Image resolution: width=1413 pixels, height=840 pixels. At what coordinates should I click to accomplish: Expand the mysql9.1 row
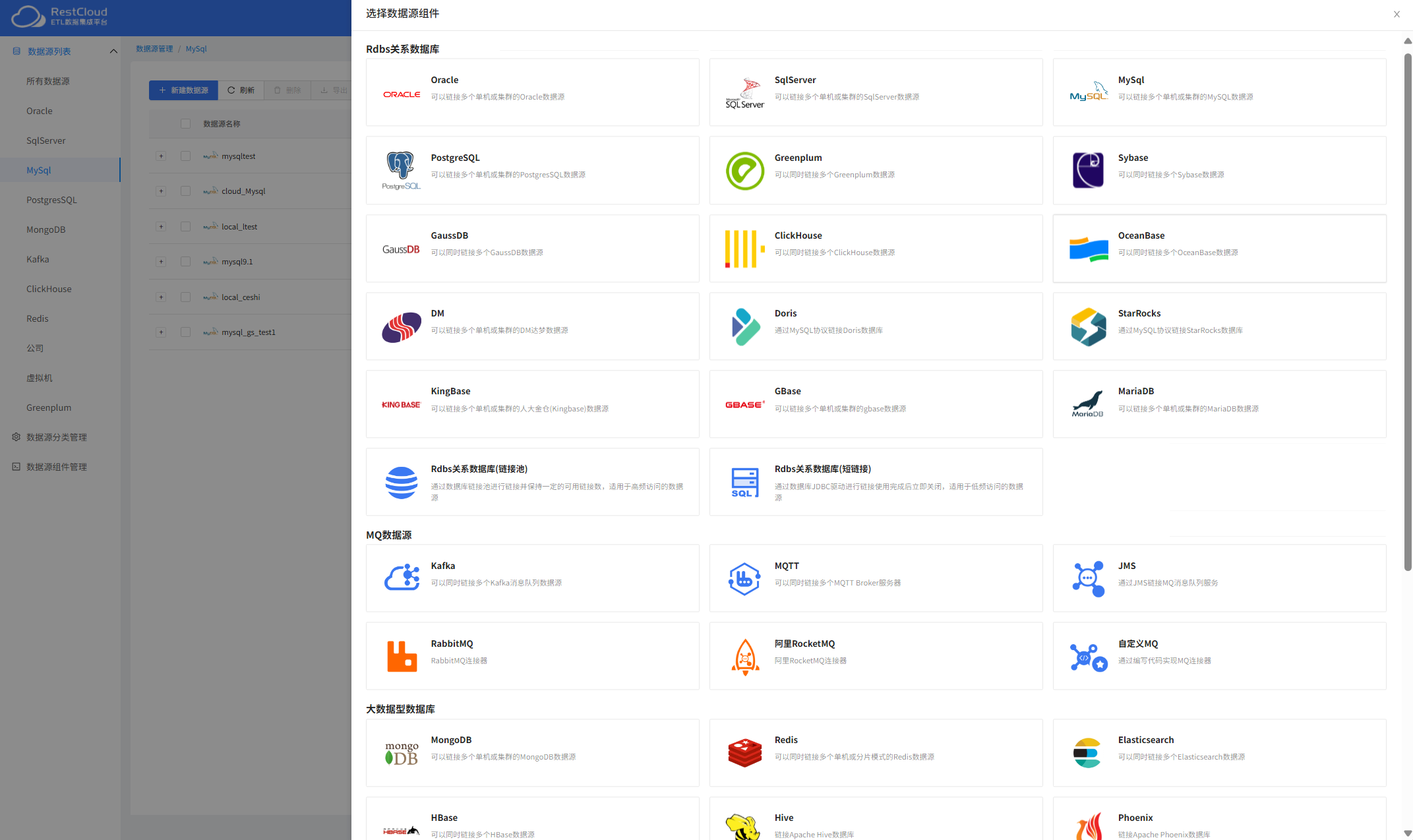tap(161, 262)
